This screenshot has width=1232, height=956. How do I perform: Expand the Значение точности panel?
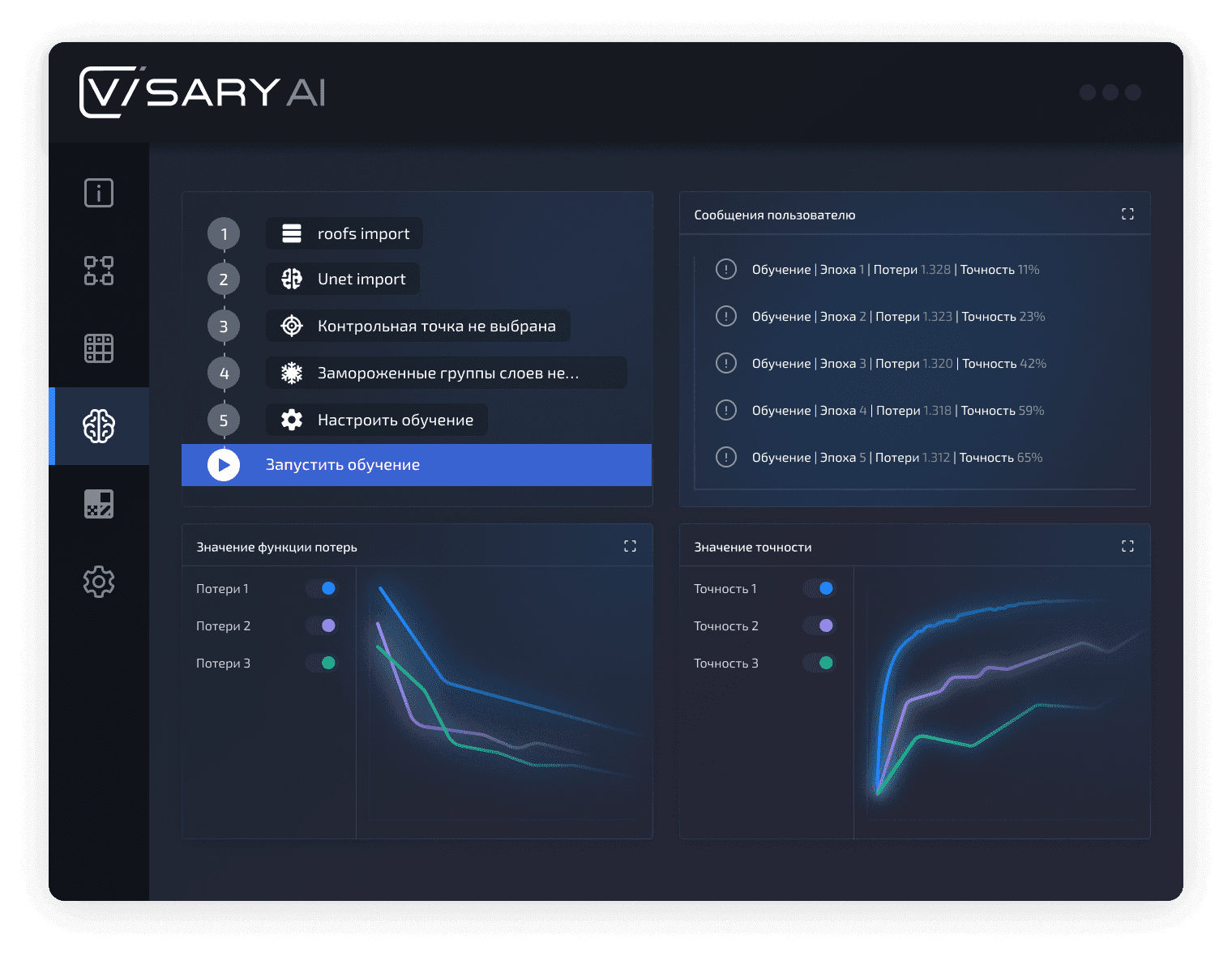(1127, 546)
